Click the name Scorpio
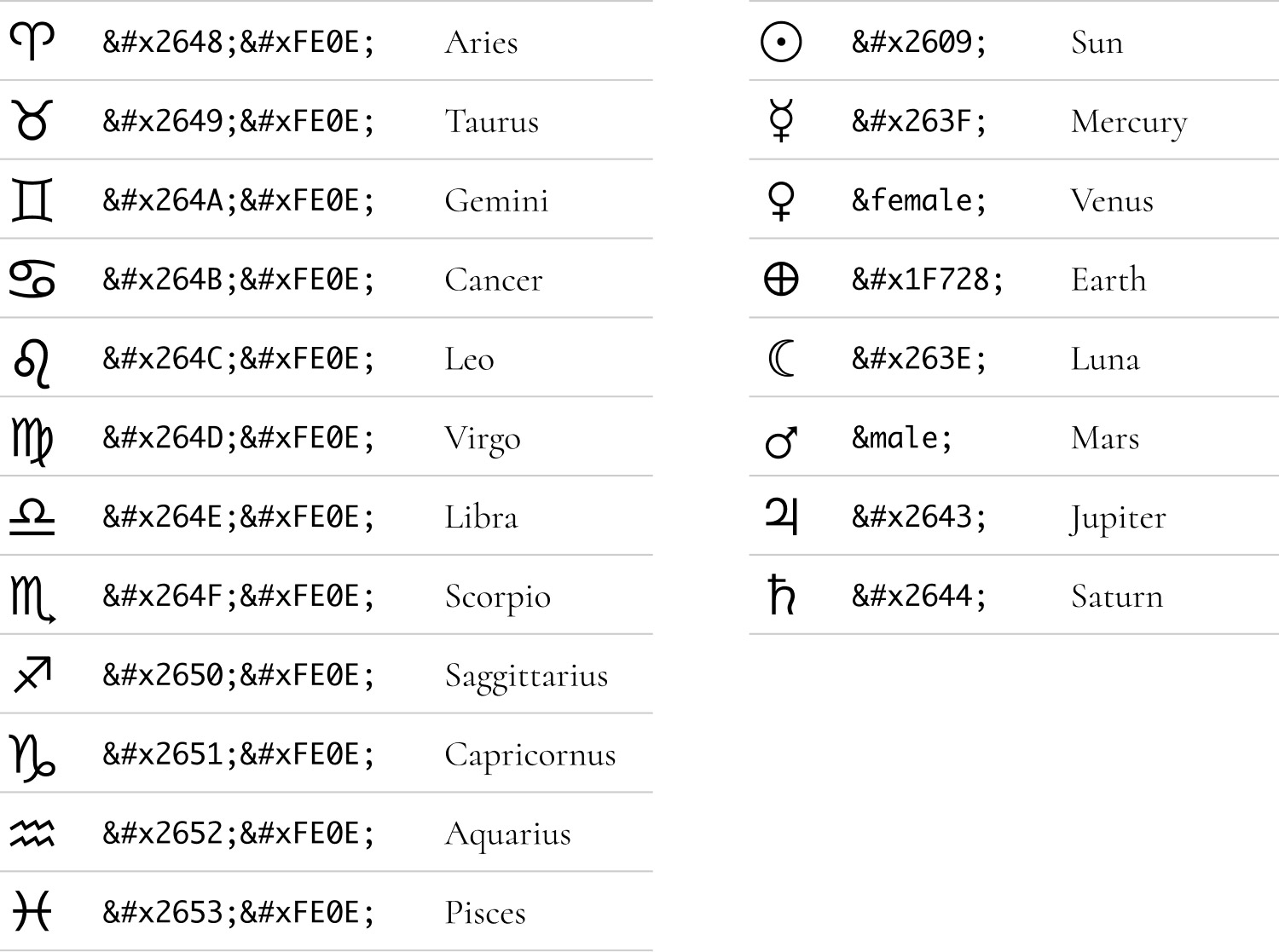The image size is (1279, 952). click(x=498, y=599)
